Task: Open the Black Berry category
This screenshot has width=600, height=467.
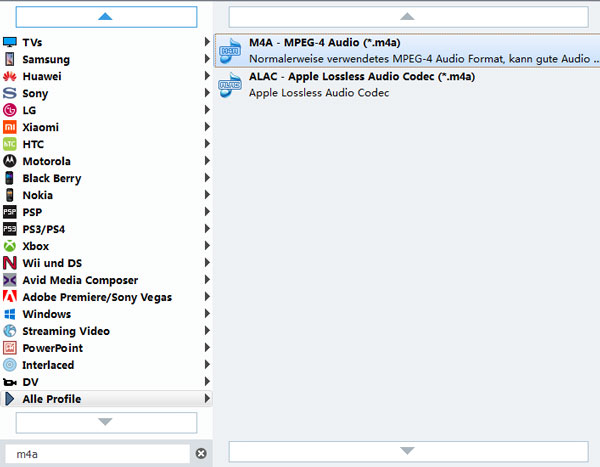Action: [x=106, y=178]
